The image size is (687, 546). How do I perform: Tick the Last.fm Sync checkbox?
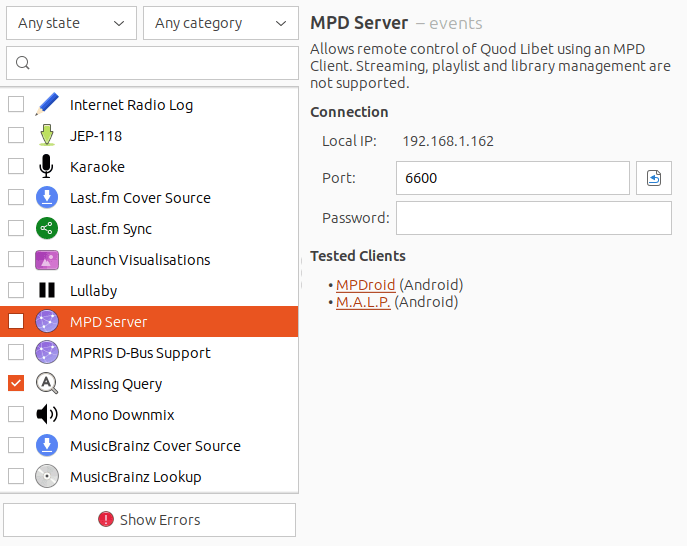(16, 228)
